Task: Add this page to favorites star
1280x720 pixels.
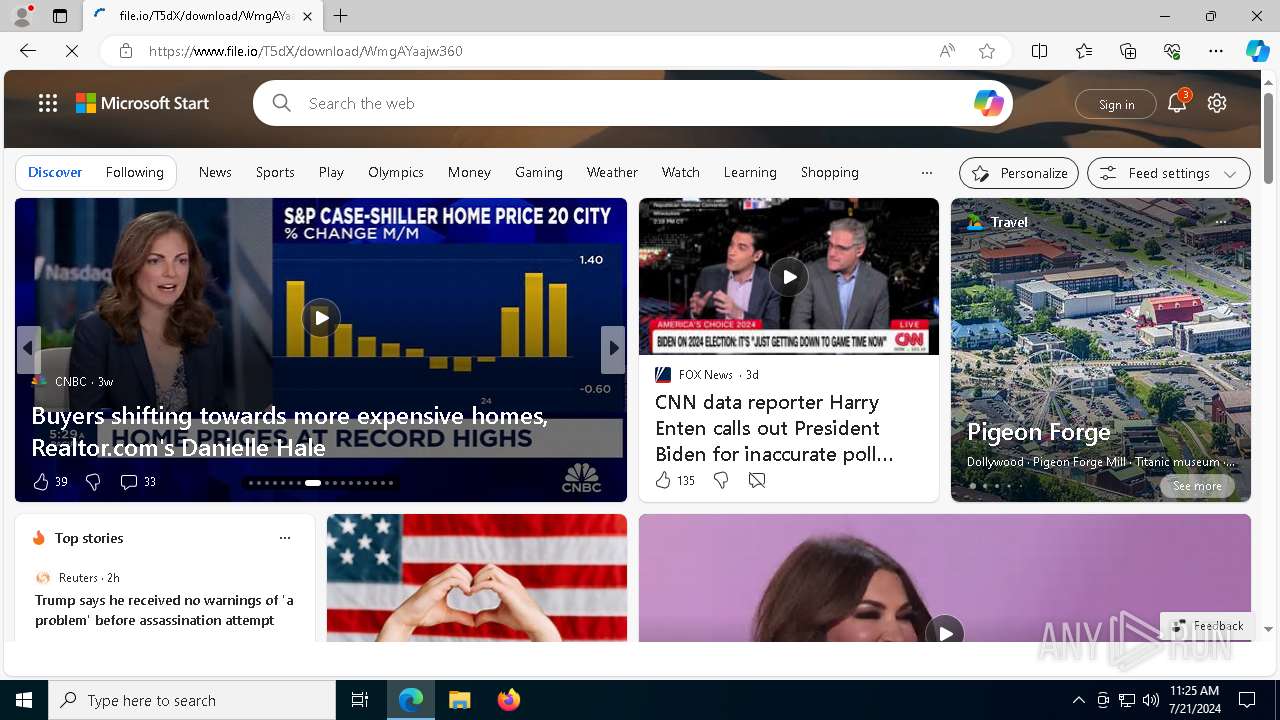Action: point(987,51)
